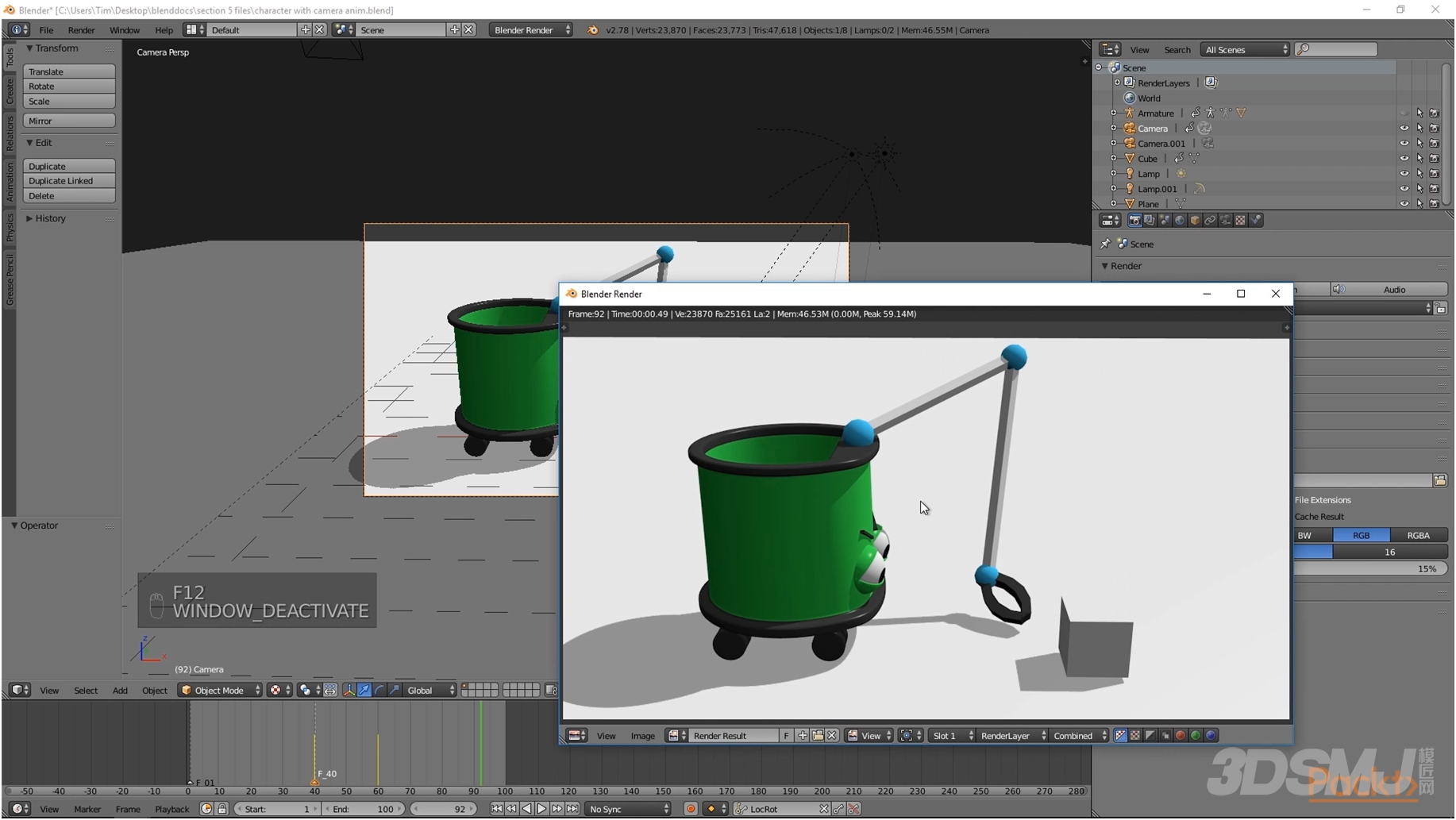
Task: Click the Delete button in Edit panel
Action: [x=69, y=196]
